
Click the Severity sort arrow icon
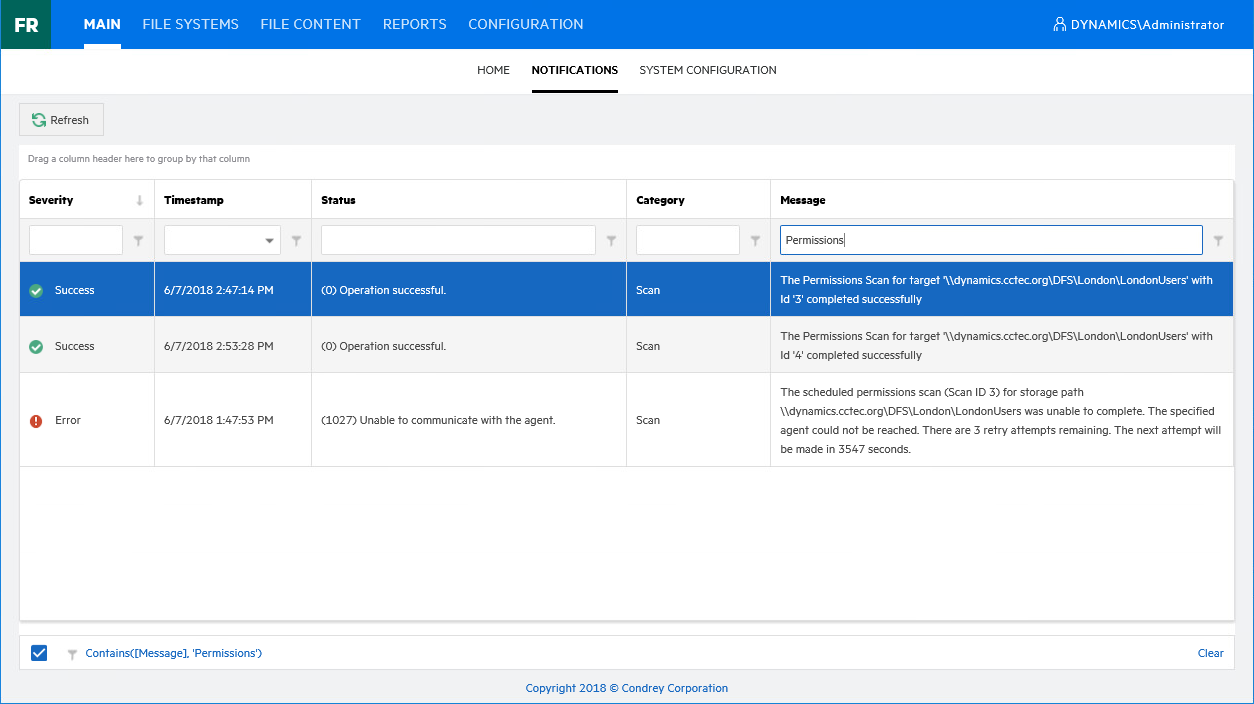coord(140,201)
